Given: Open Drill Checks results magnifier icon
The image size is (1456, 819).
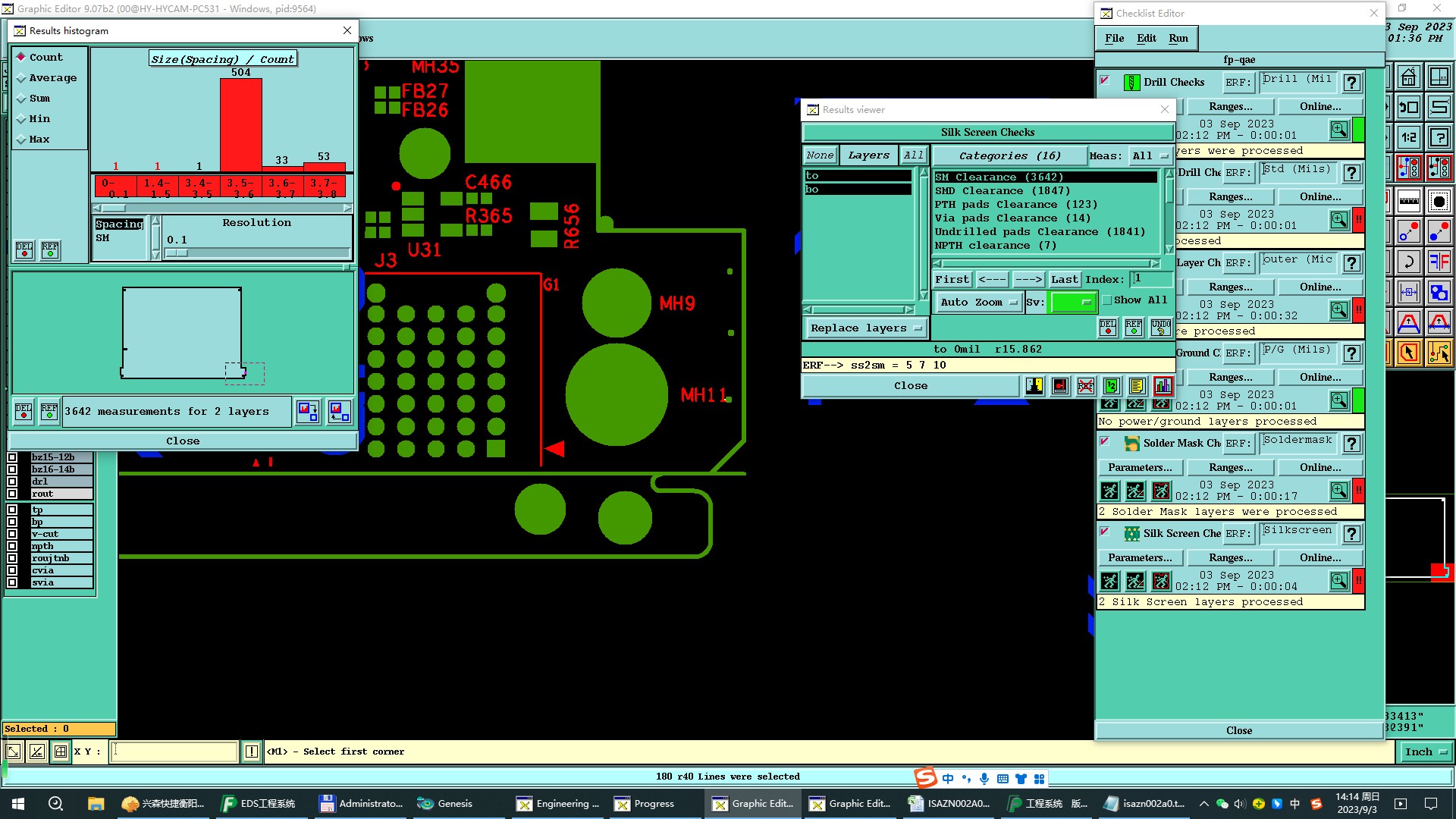Looking at the screenshot, I should (x=1339, y=130).
